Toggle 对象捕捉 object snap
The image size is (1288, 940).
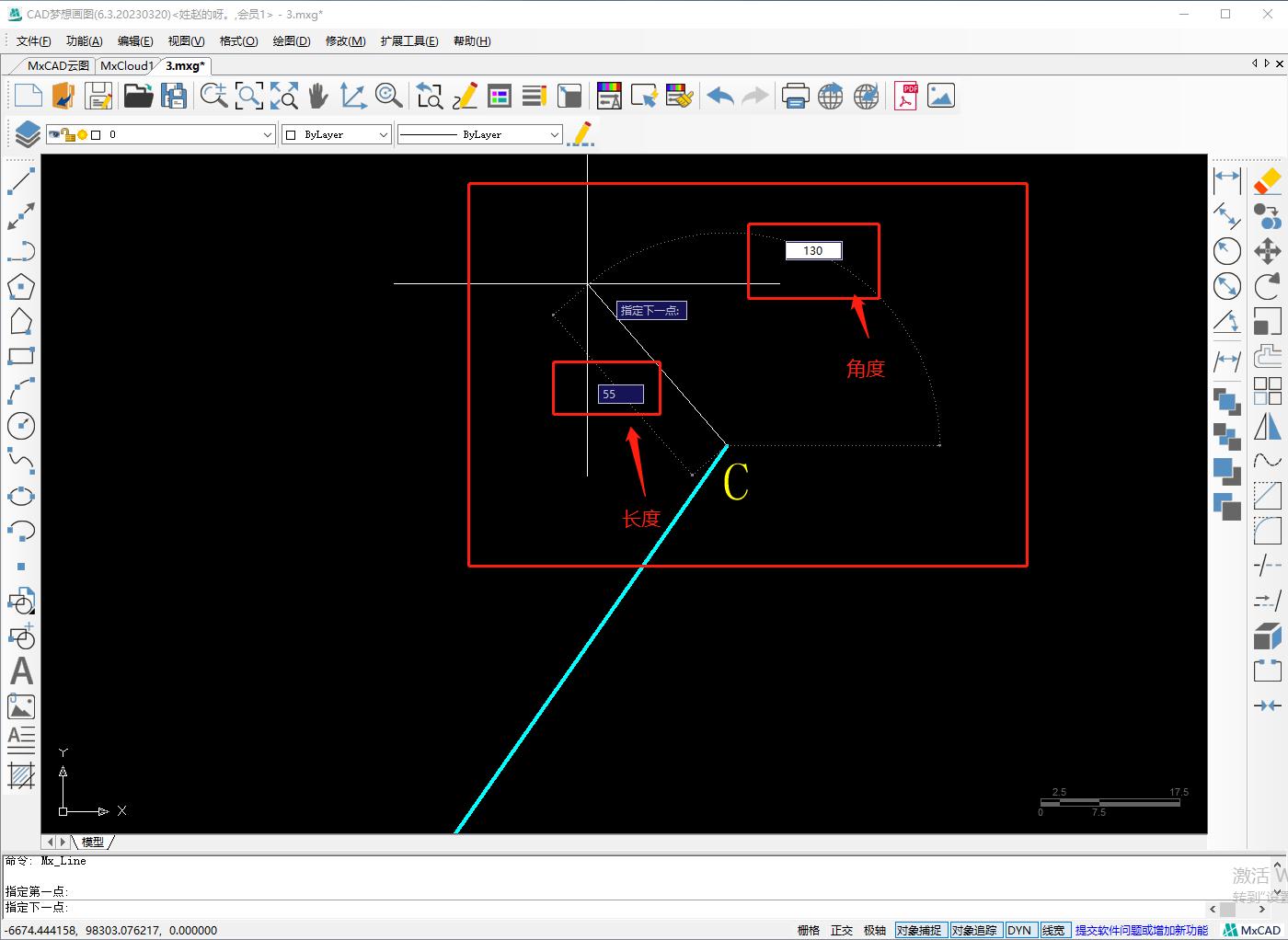[x=920, y=930]
